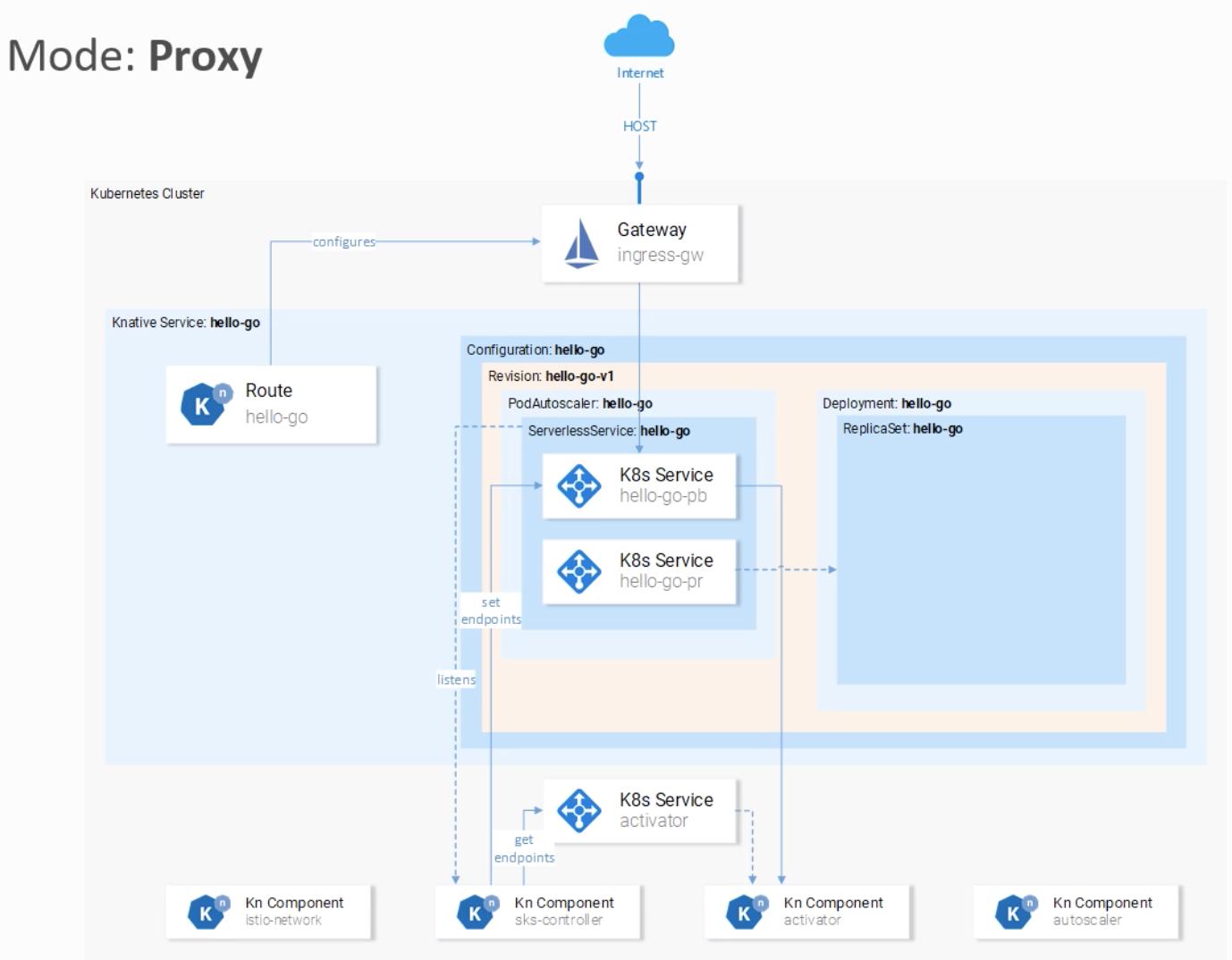
Task: Click the 'Kn Component' title above autoscaler
Action: click(1102, 903)
